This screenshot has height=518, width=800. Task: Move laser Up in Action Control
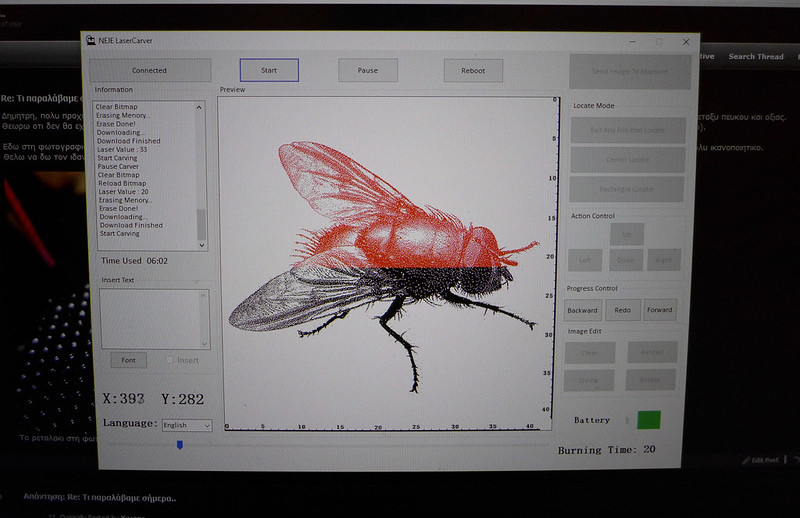[x=627, y=234]
